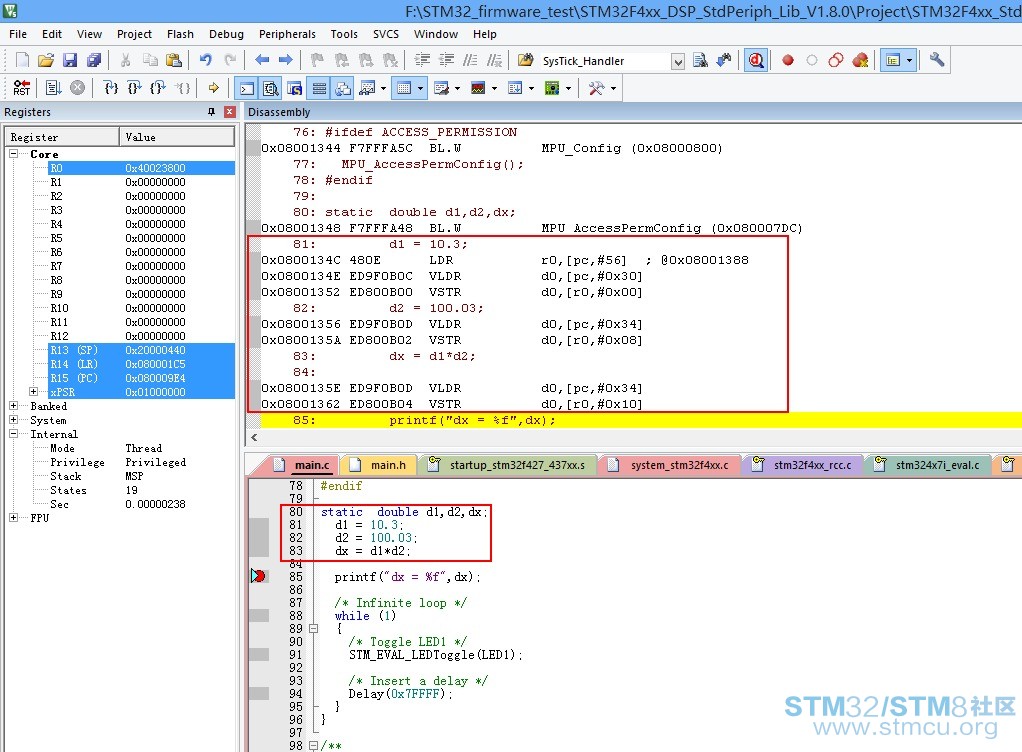Close the Registers panel
Screen dimensions: 1022x752
(x=229, y=112)
